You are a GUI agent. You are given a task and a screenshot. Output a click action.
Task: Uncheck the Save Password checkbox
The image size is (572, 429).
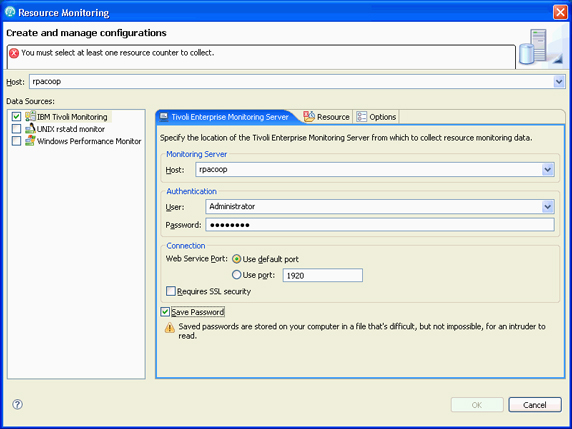tap(165, 312)
